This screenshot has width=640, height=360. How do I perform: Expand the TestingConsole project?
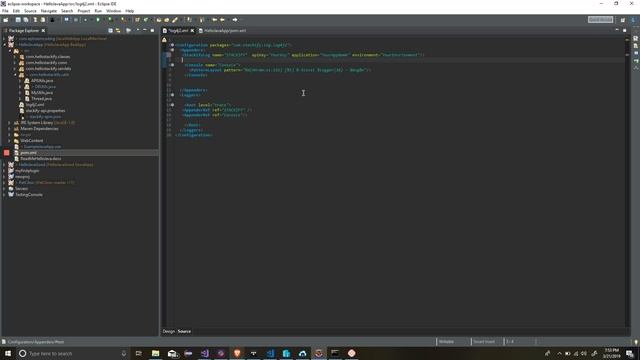4,195
